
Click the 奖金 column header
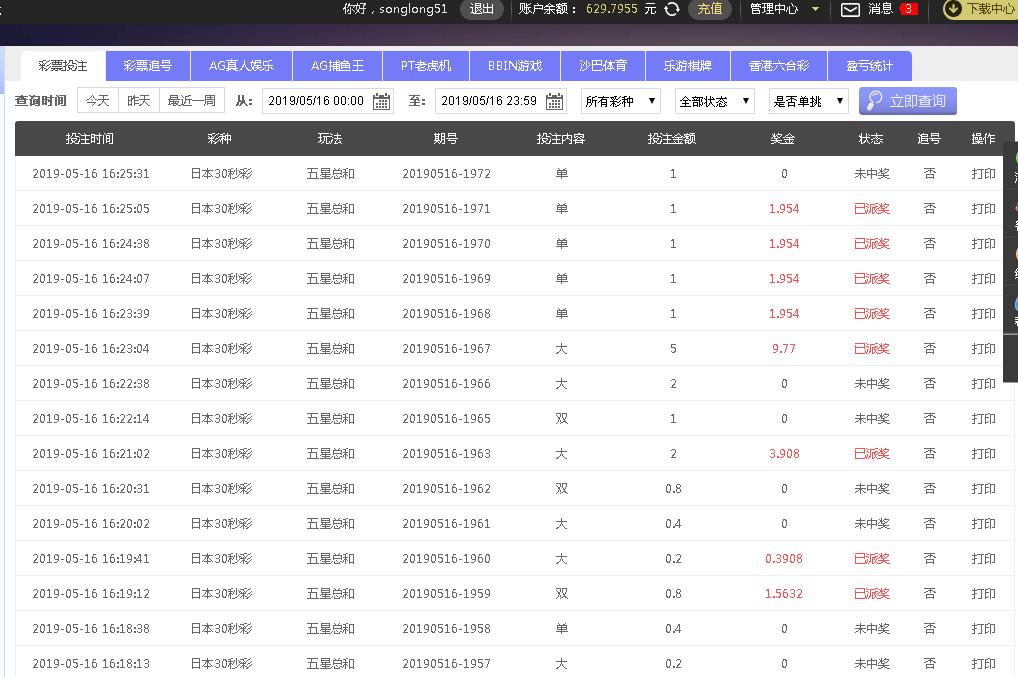tap(783, 139)
